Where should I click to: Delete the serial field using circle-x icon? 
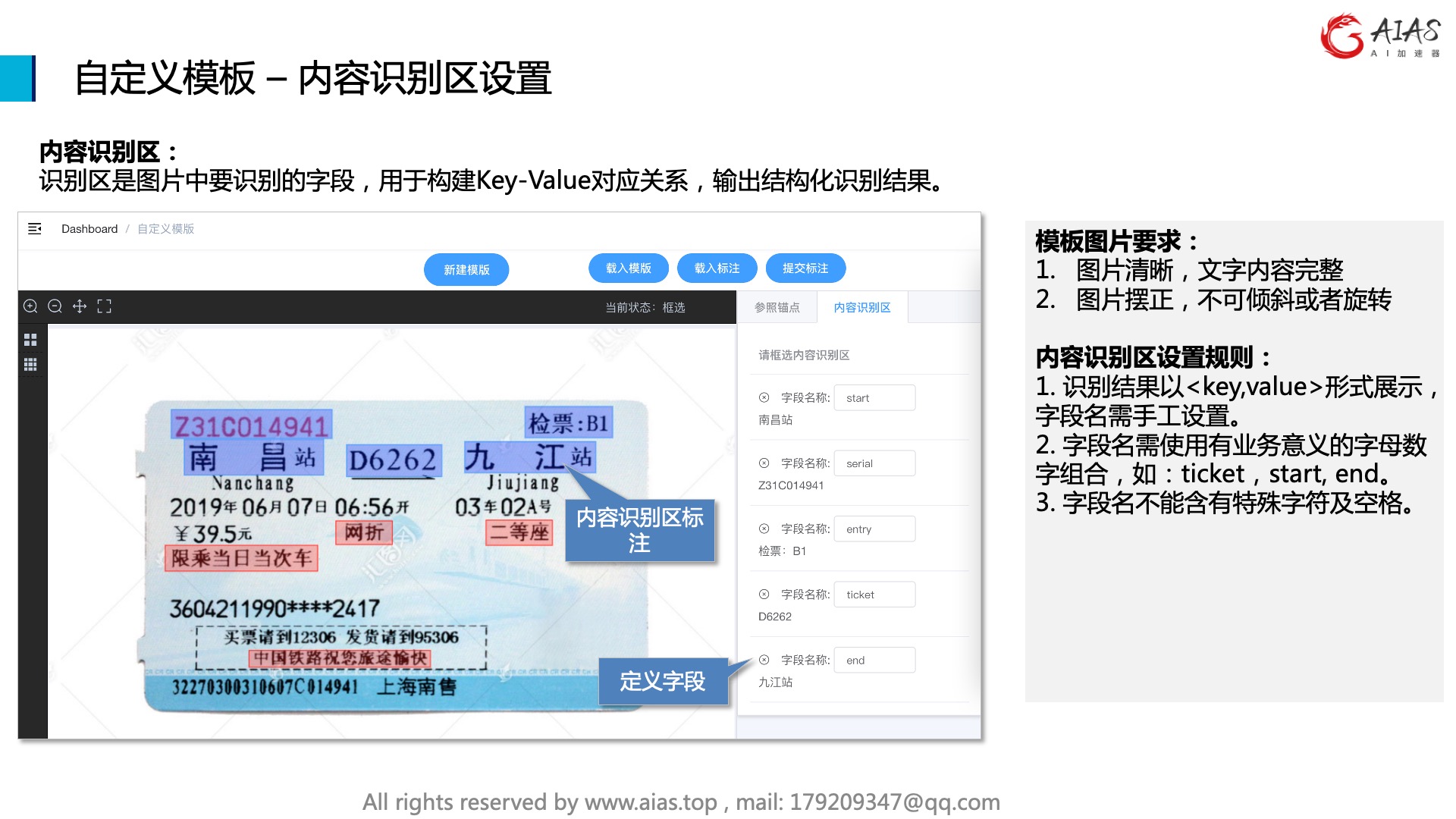click(764, 463)
